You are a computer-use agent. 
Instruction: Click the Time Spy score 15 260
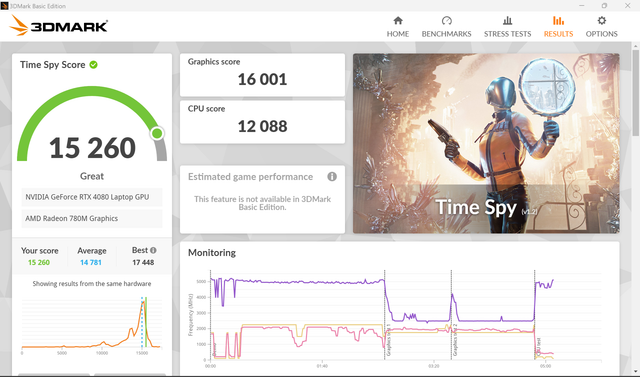92,148
